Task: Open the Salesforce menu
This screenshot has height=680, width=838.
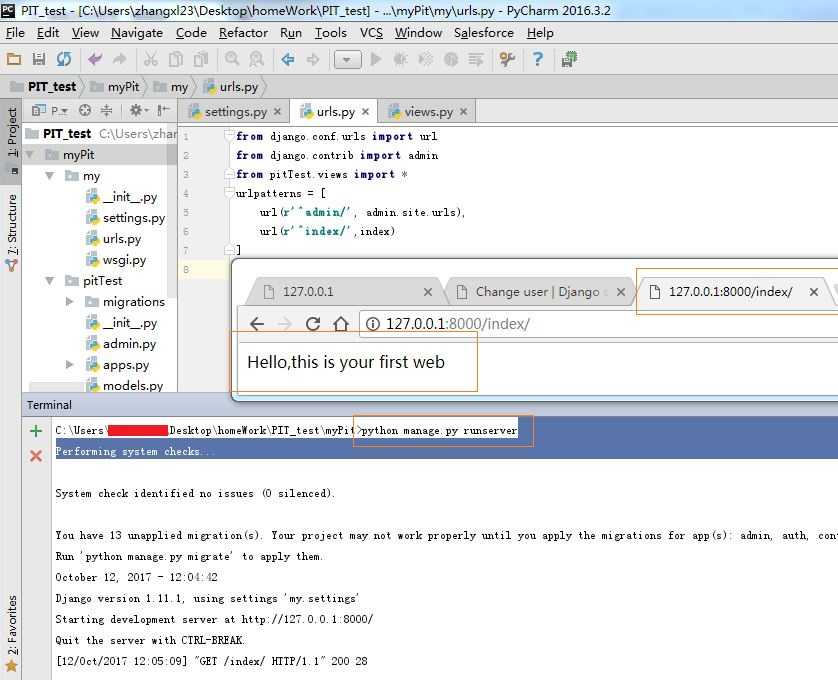Action: pyautogui.click(x=484, y=33)
